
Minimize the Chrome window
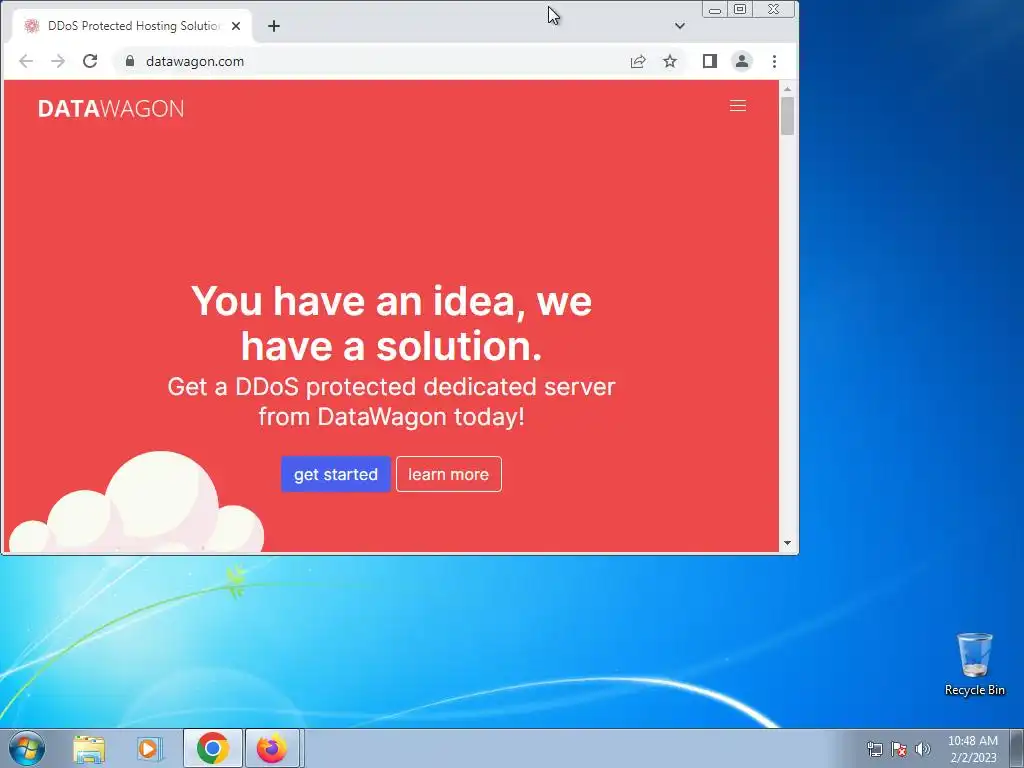[715, 10]
